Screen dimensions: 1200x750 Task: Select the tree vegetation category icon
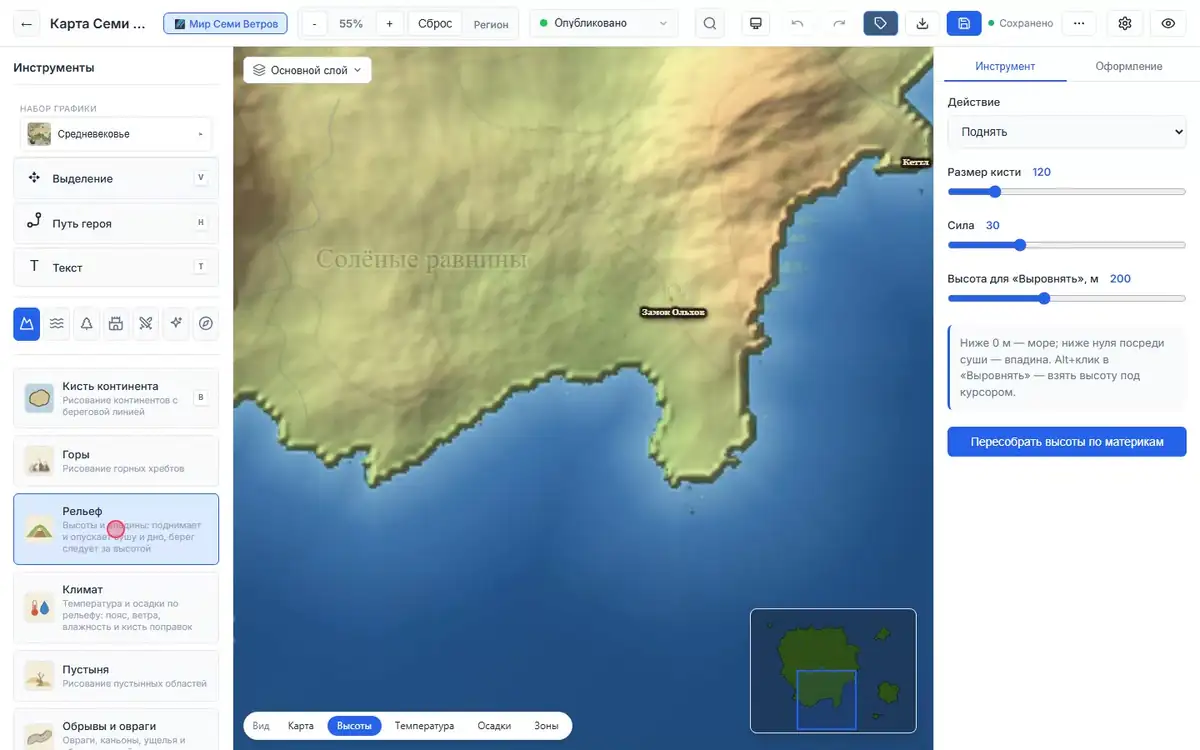pos(87,323)
